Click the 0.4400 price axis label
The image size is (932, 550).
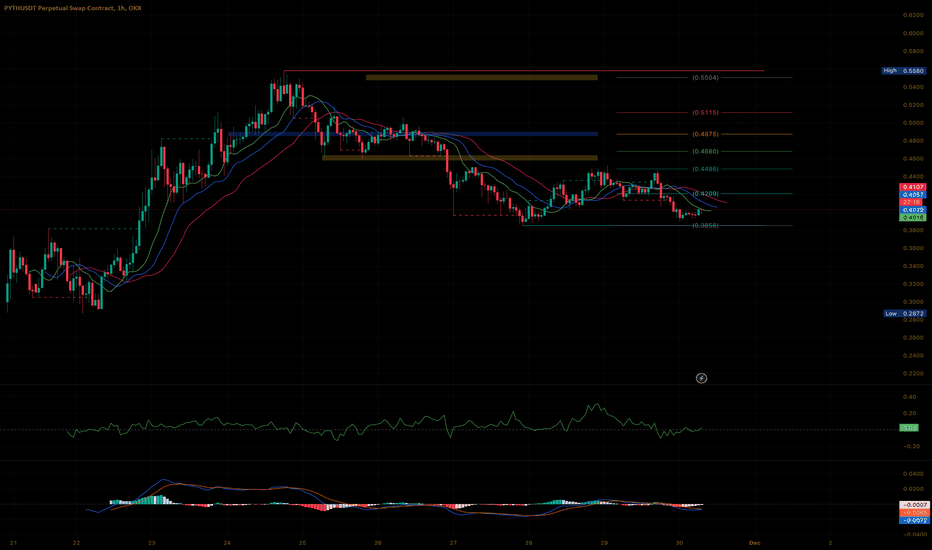(x=912, y=177)
